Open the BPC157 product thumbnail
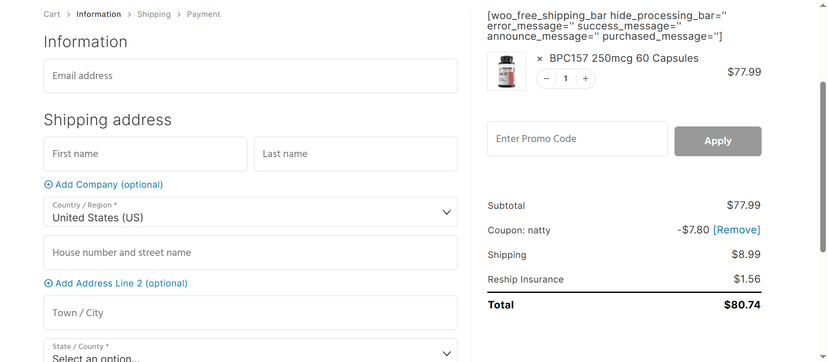 click(506, 71)
